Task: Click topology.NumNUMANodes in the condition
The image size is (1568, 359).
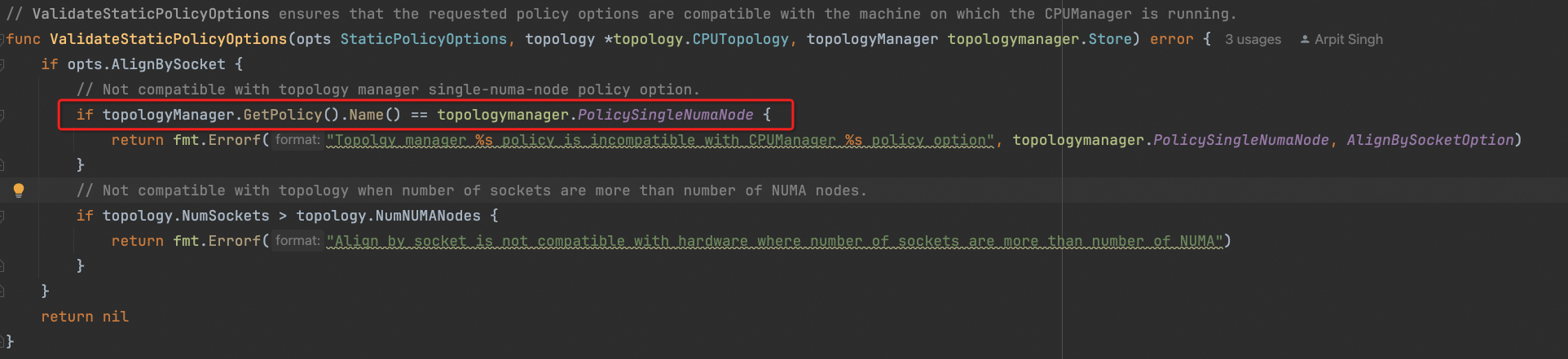Action: (x=388, y=216)
